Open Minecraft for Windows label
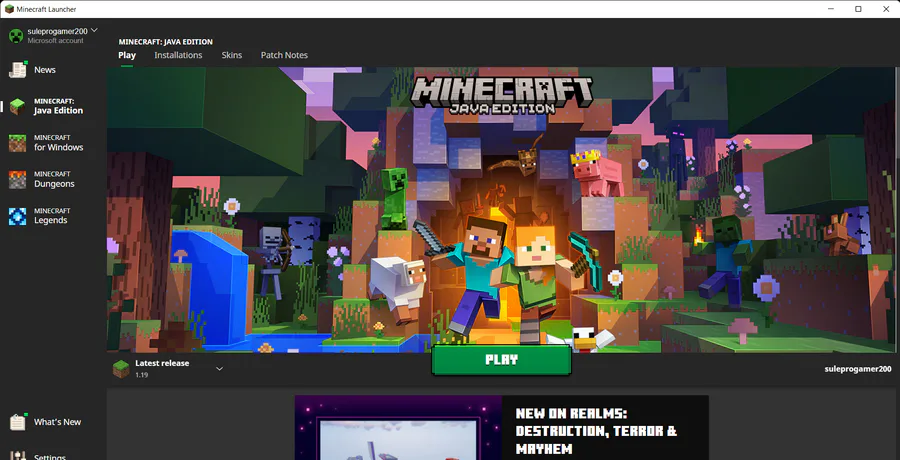The image size is (900, 460). (x=59, y=143)
